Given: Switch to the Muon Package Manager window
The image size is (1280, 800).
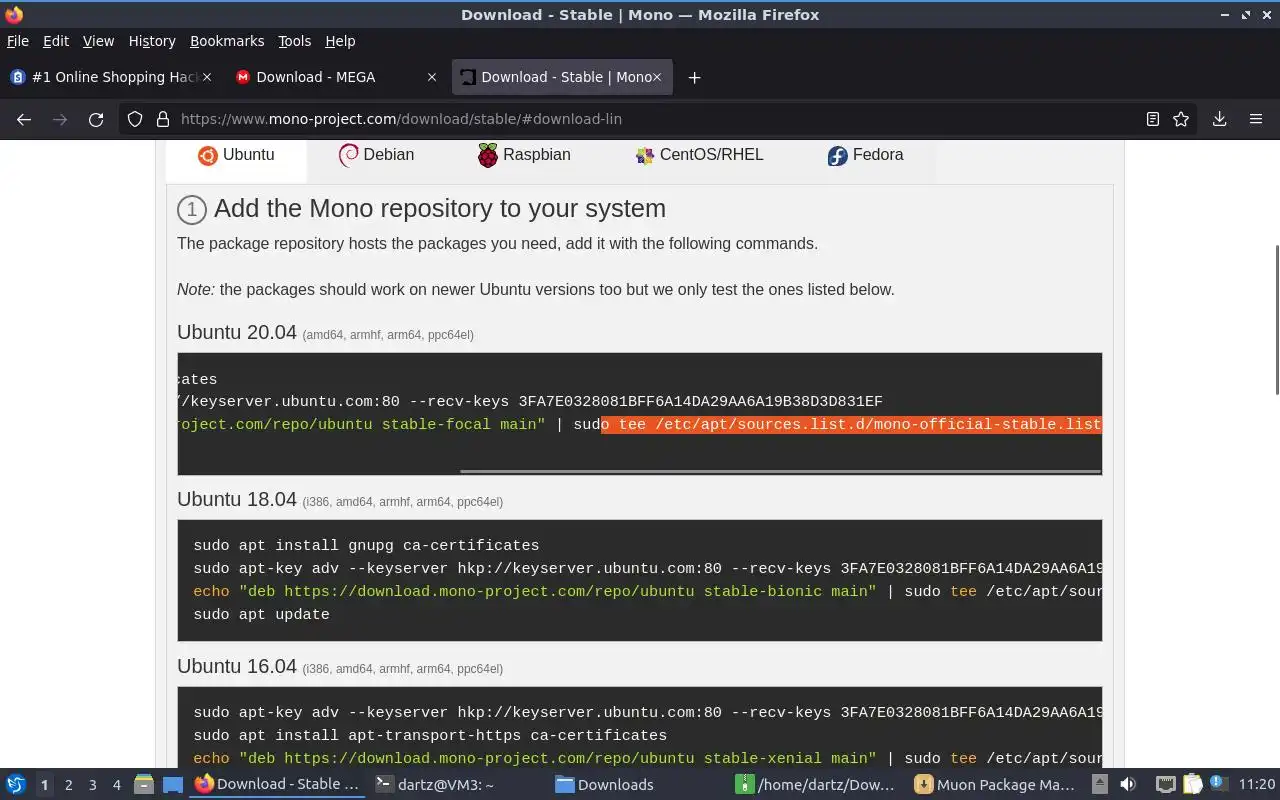Looking at the screenshot, I should click(x=995, y=785).
